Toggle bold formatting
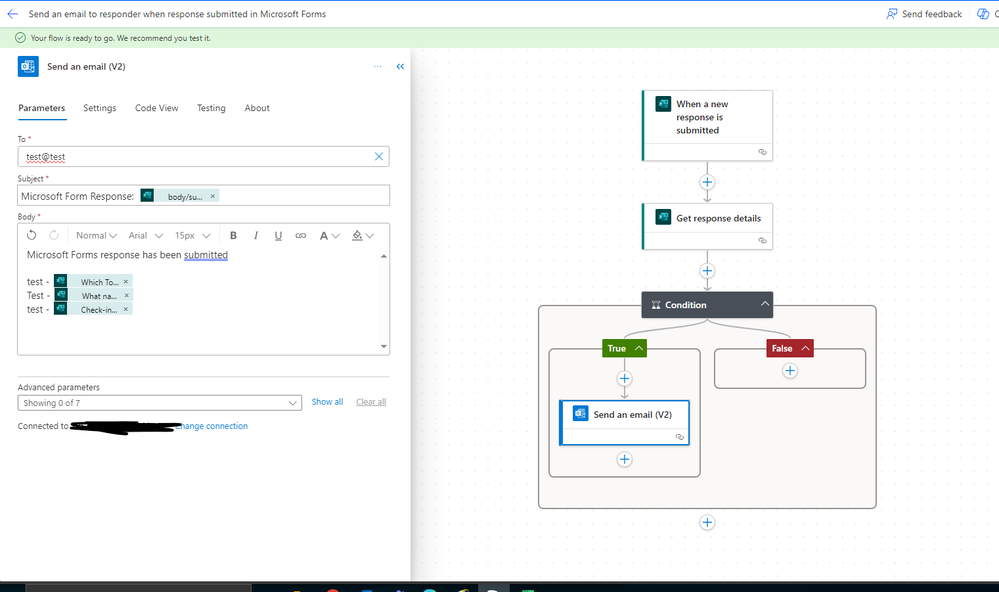 click(233, 235)
